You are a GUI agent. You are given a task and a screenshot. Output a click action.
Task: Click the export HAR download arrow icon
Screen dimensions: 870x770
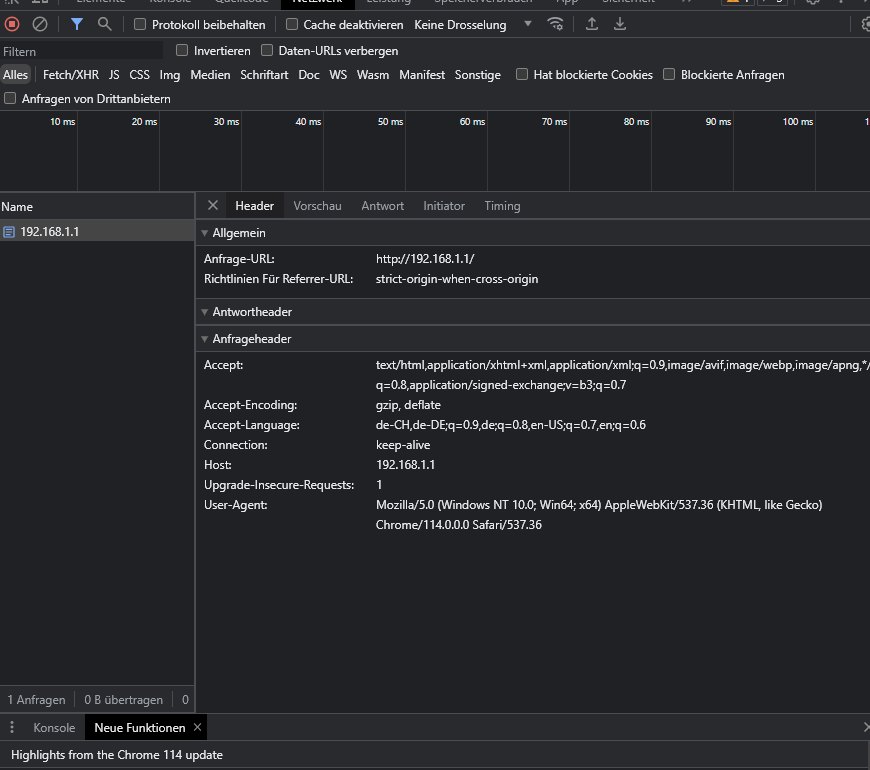click(x=620, y=24)
